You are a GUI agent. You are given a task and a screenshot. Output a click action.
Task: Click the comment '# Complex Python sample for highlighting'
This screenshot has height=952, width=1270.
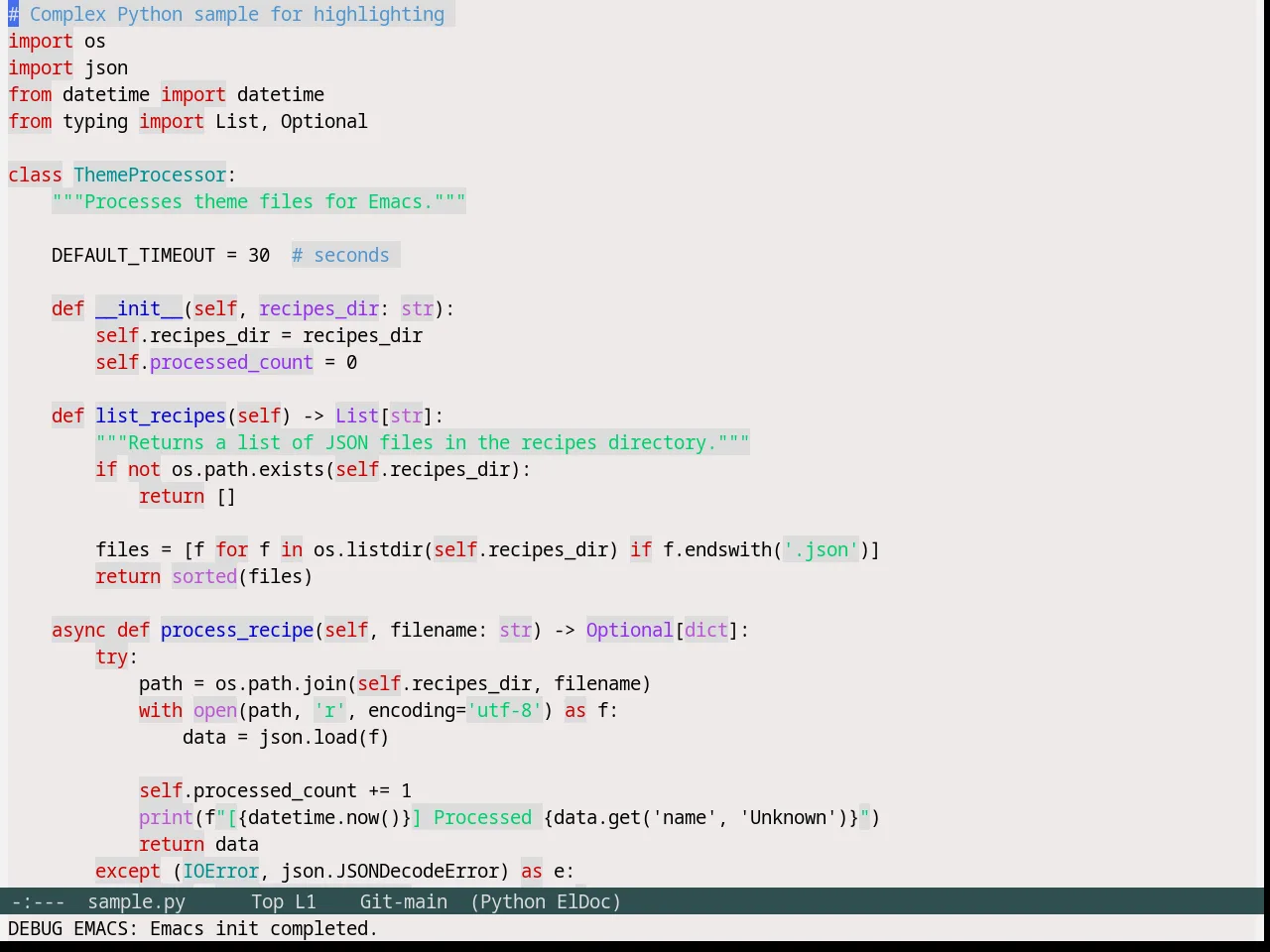coord(226,14)
